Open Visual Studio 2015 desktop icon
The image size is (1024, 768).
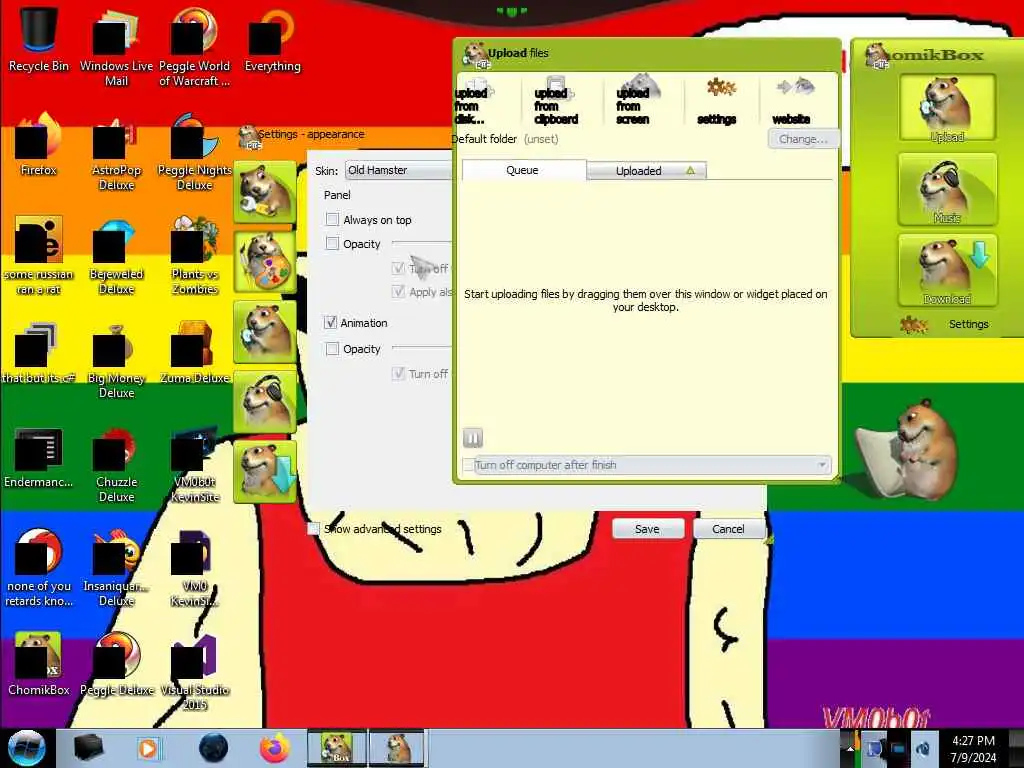pyautogui.click(x=195, y=671)
